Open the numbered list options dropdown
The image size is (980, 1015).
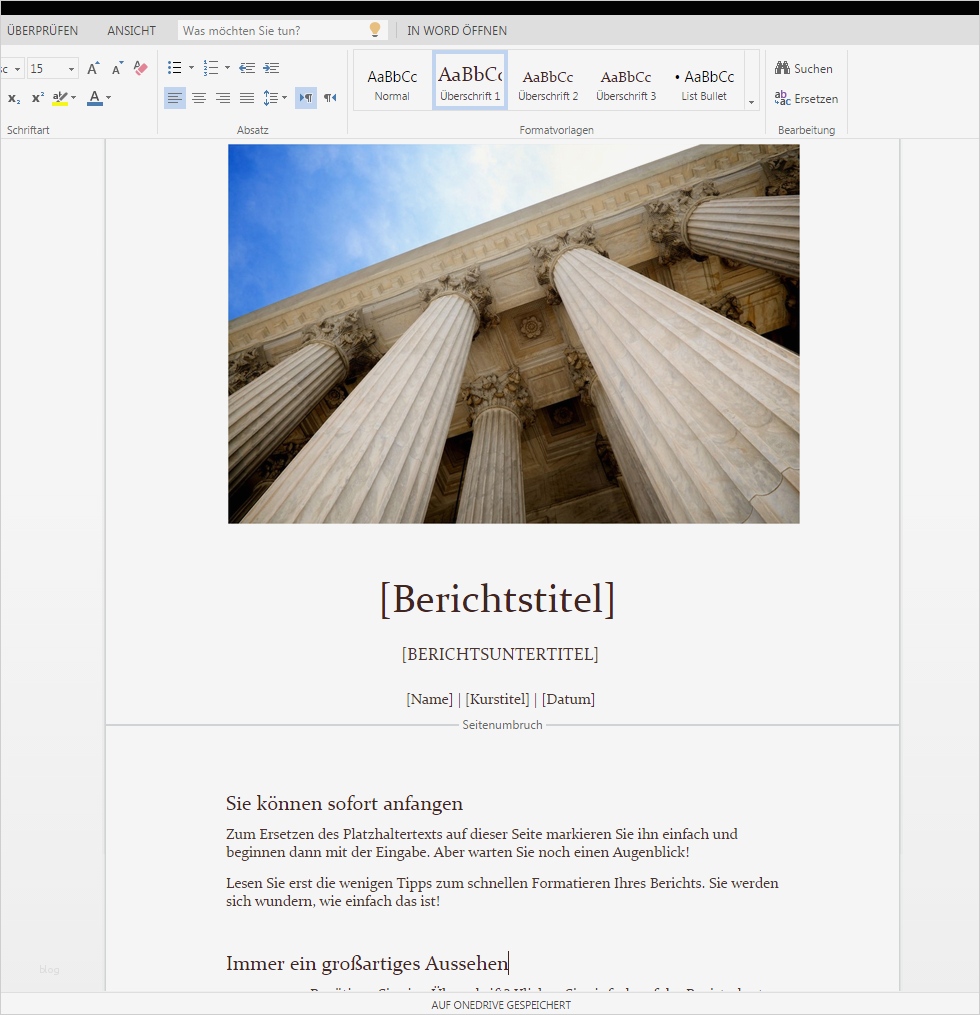click(x=229, y=67)
